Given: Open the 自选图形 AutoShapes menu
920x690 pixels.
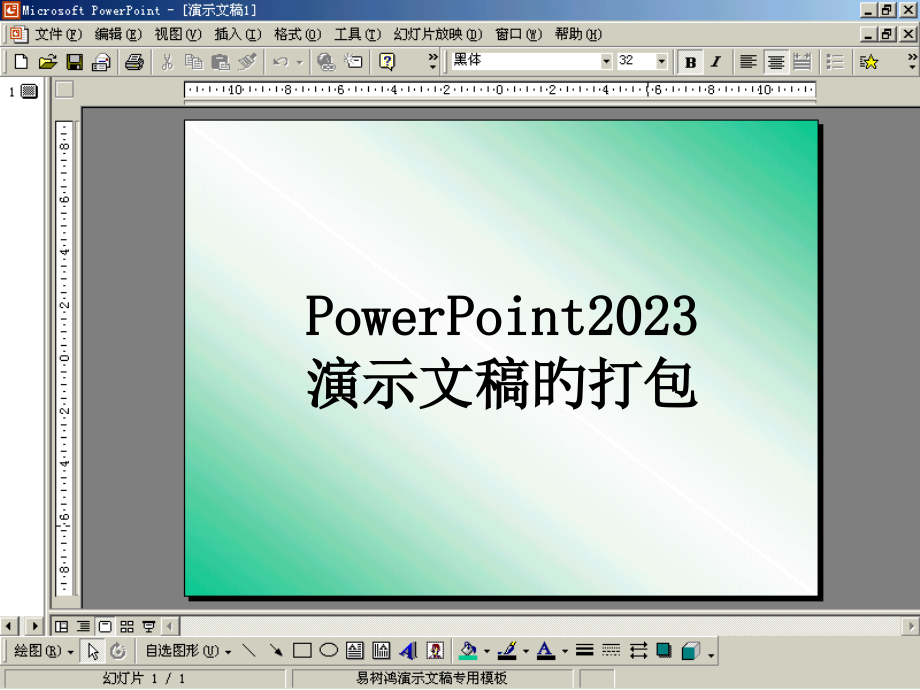Looking at the screenshot, I should [x=188, y=651].
